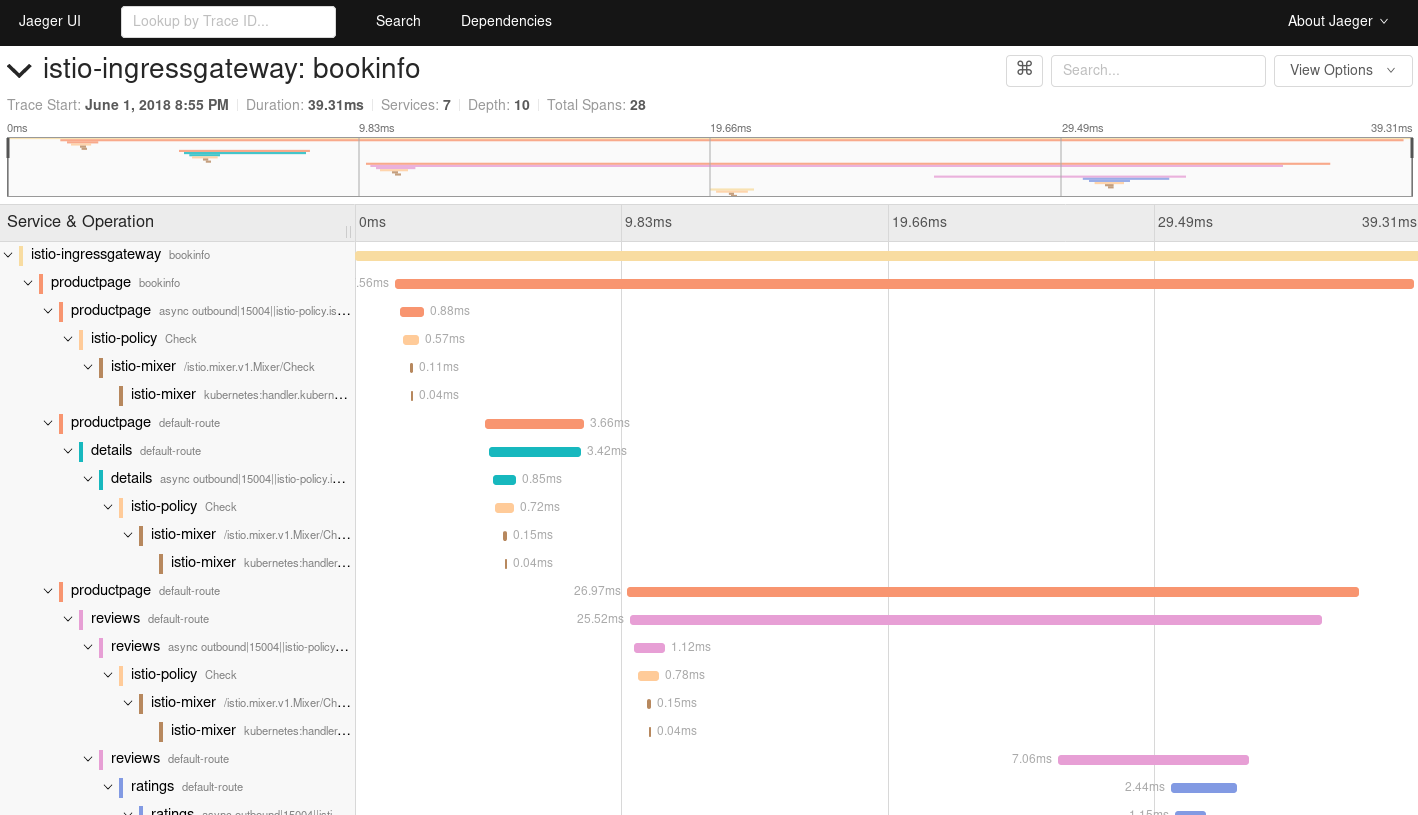Click the 0.88ms productpage span bar
Screen dimensions: 1418x815
tap(412, 312)
